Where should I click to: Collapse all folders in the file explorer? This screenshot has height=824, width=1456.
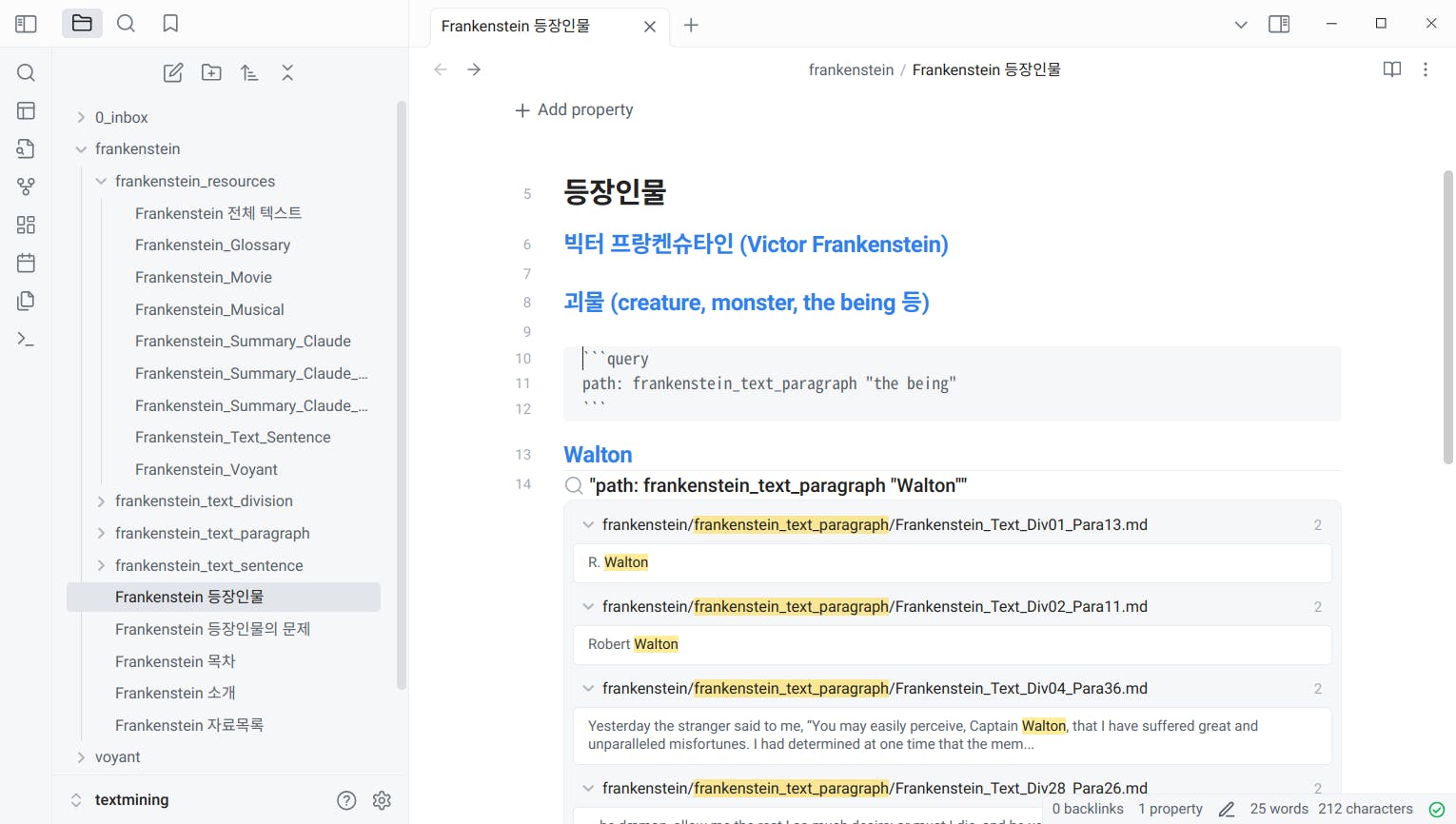287,73
